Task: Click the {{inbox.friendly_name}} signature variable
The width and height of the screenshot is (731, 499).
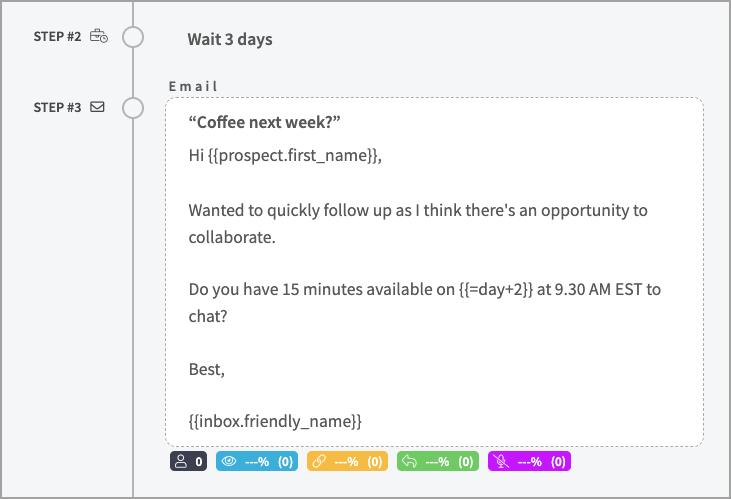Action: click(x=274, y=423)
